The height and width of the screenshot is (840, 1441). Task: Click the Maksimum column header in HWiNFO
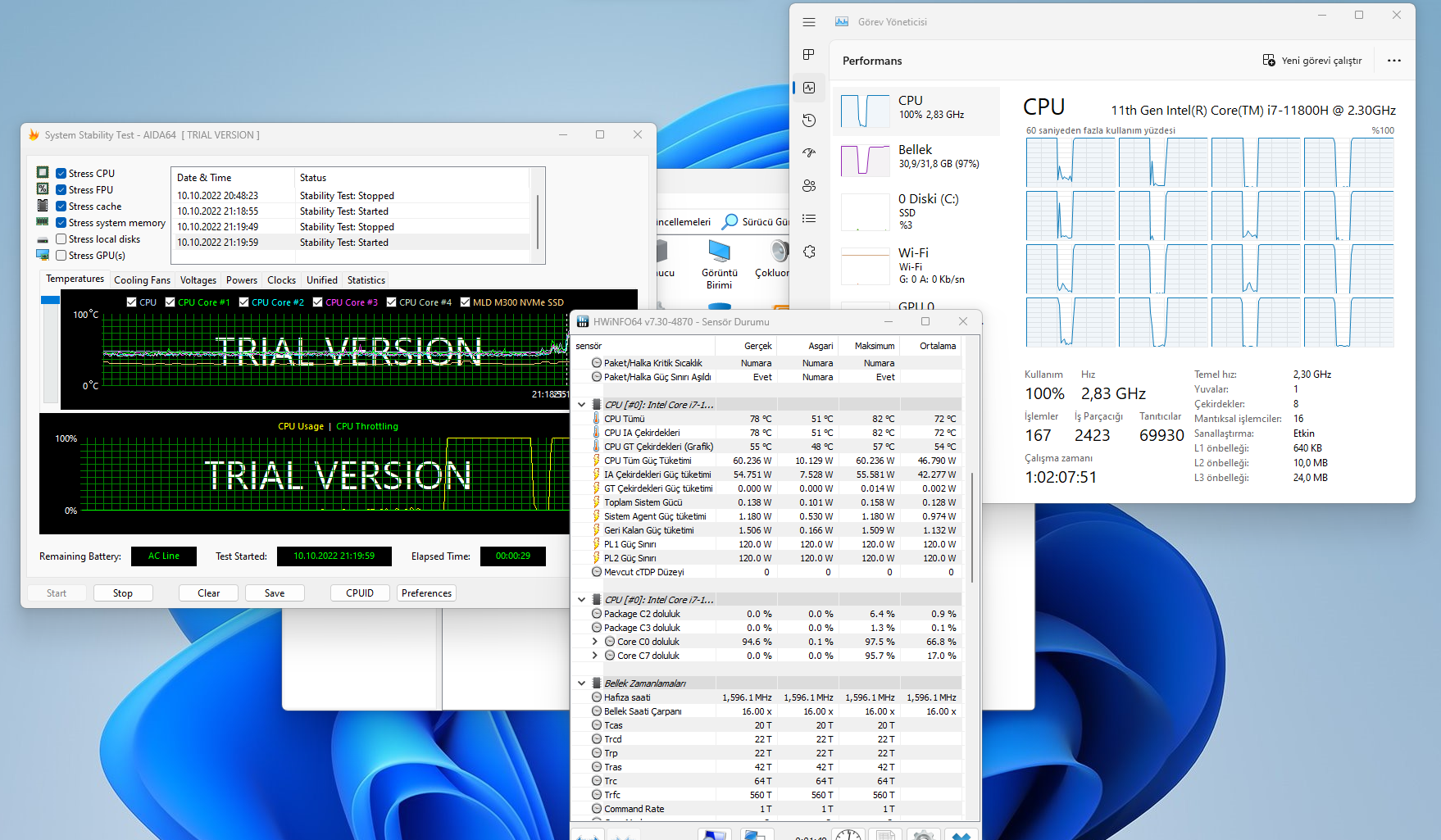869,346
